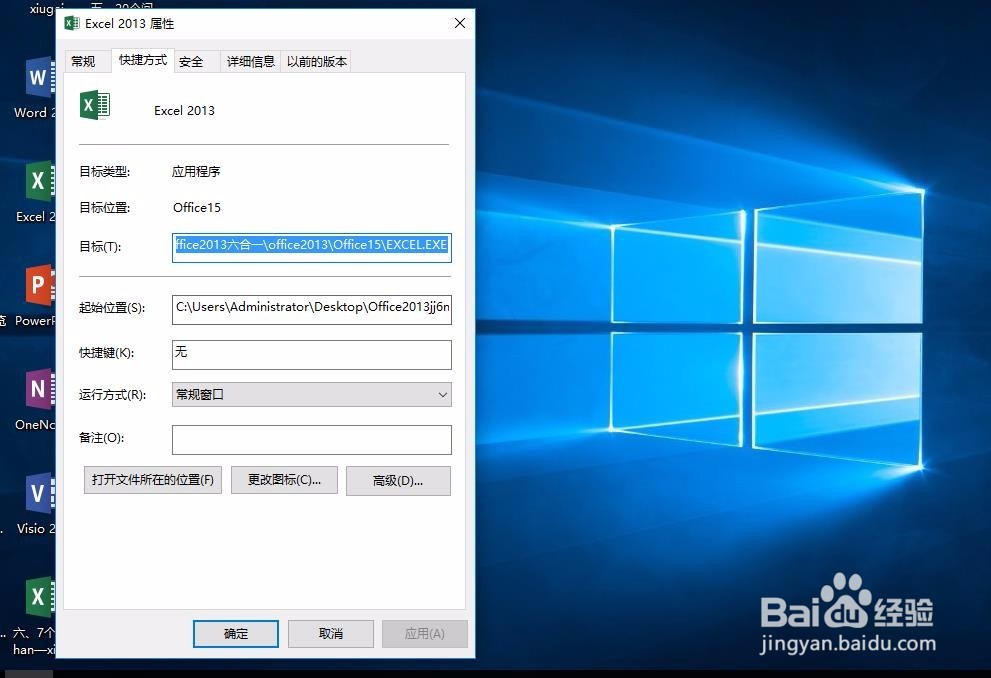The image size is (991, 678).
Task: Click the 快捷键(K) input field
Action: click(x=312, y=354)
